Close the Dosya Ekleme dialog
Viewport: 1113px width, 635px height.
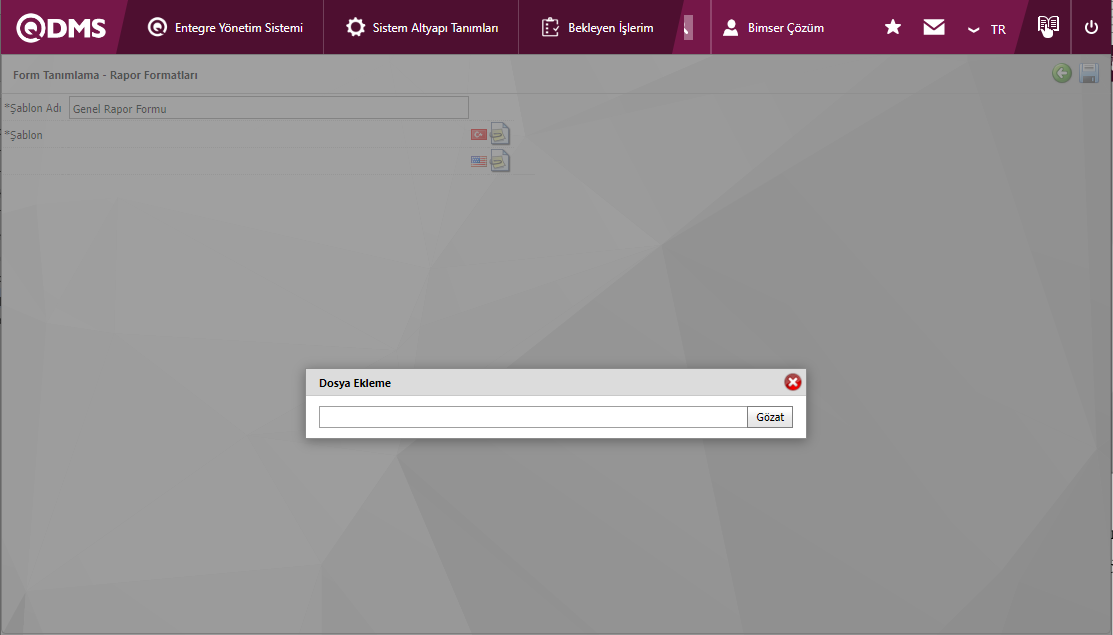click(793, 382)
